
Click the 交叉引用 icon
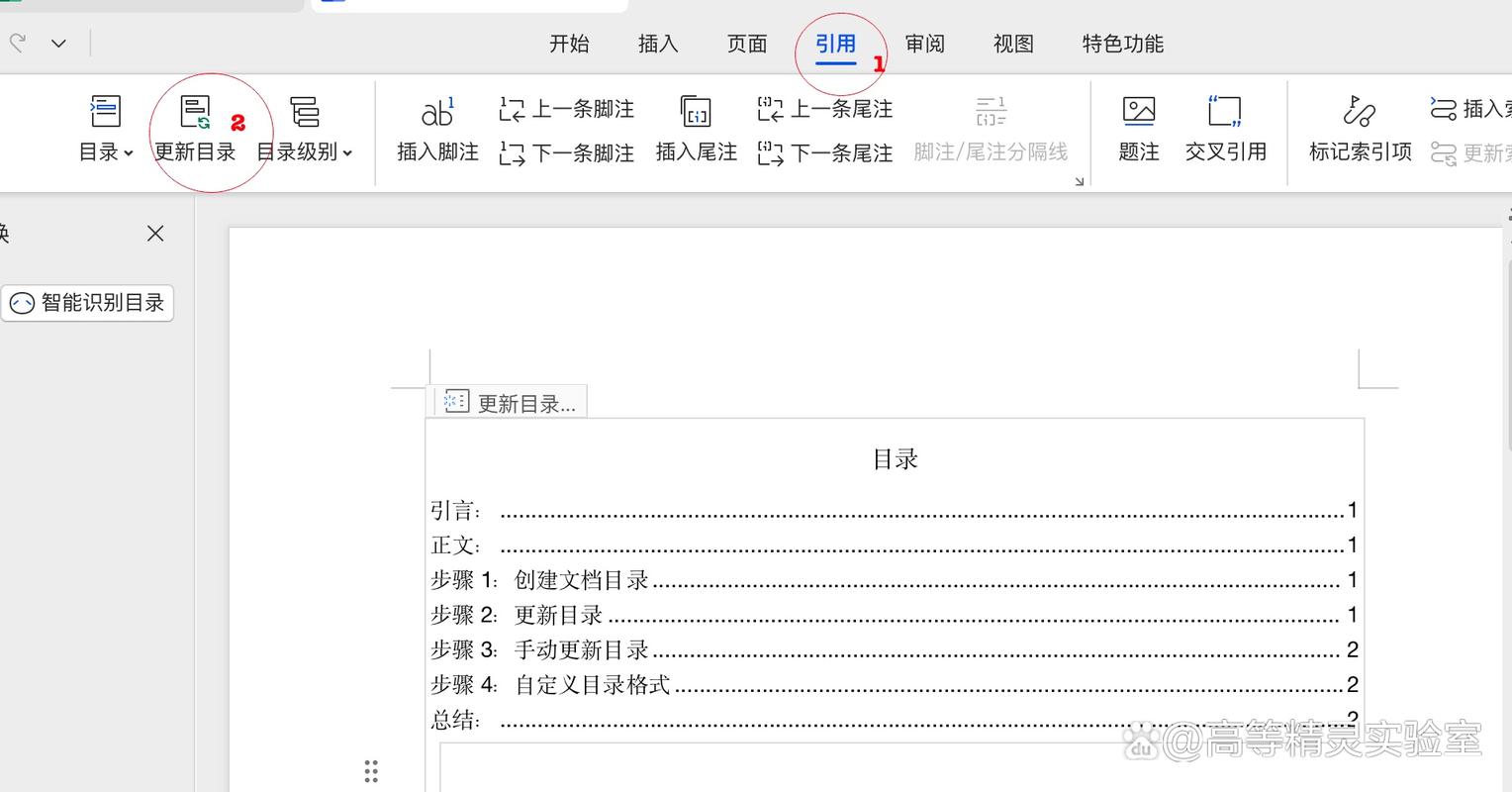click(x=1225, y=112)
